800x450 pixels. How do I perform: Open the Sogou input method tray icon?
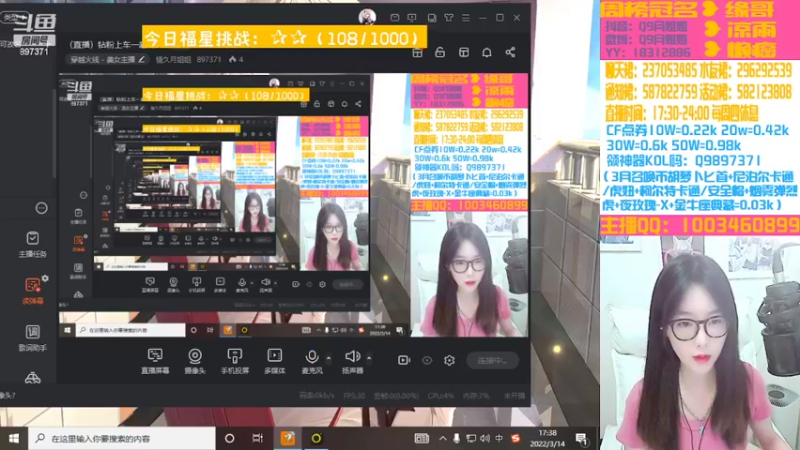515,438
